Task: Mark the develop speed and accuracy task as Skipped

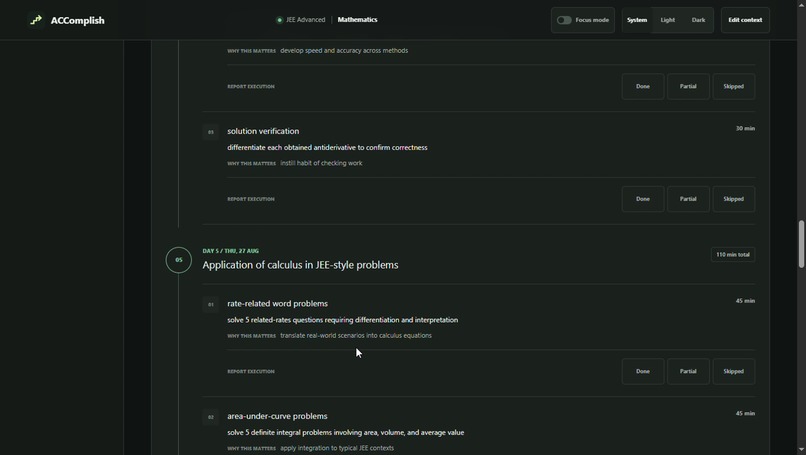Action: tap(734, 86)
